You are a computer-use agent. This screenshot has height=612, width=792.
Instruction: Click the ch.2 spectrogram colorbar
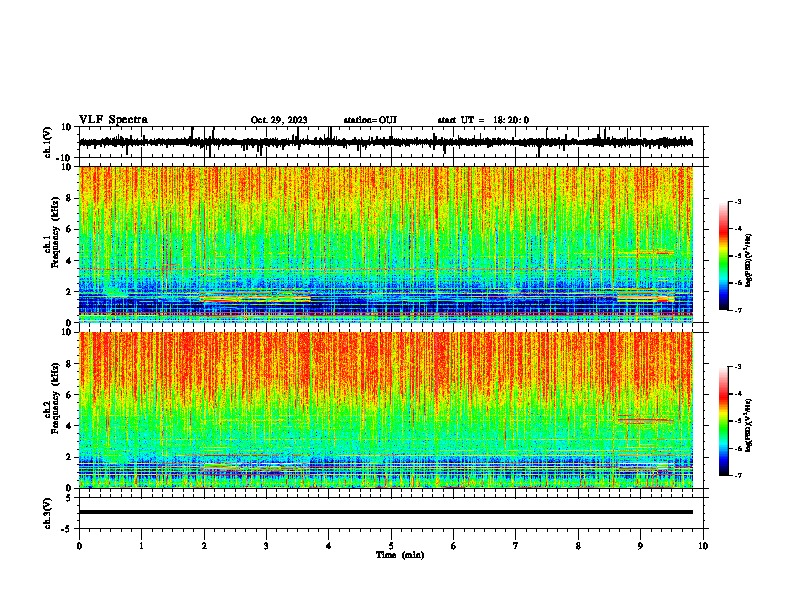723,421
